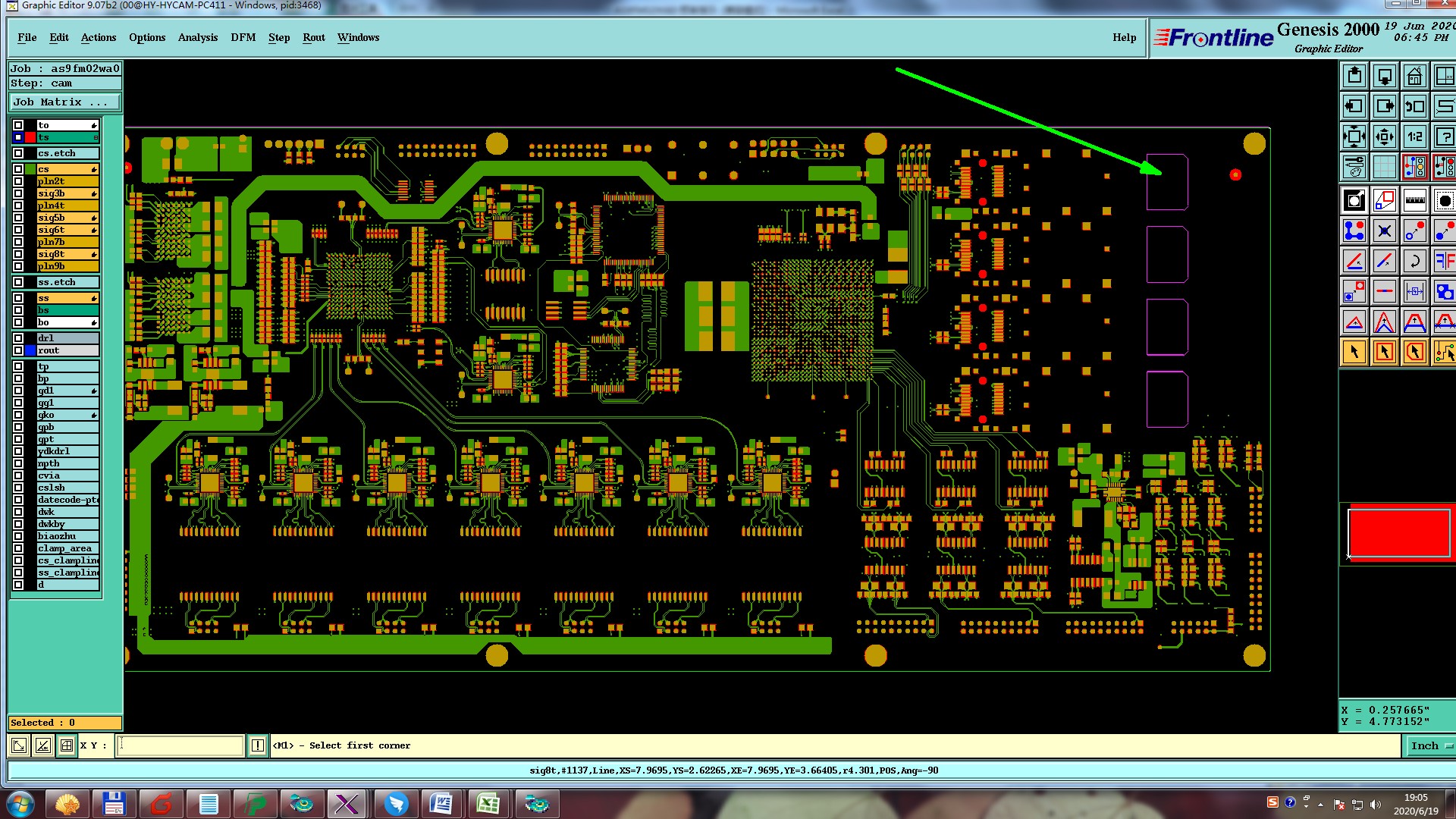The image size is (1456, 819).
Task: Click the plain arrow selection tool
Action: (x=1354, y=352)
